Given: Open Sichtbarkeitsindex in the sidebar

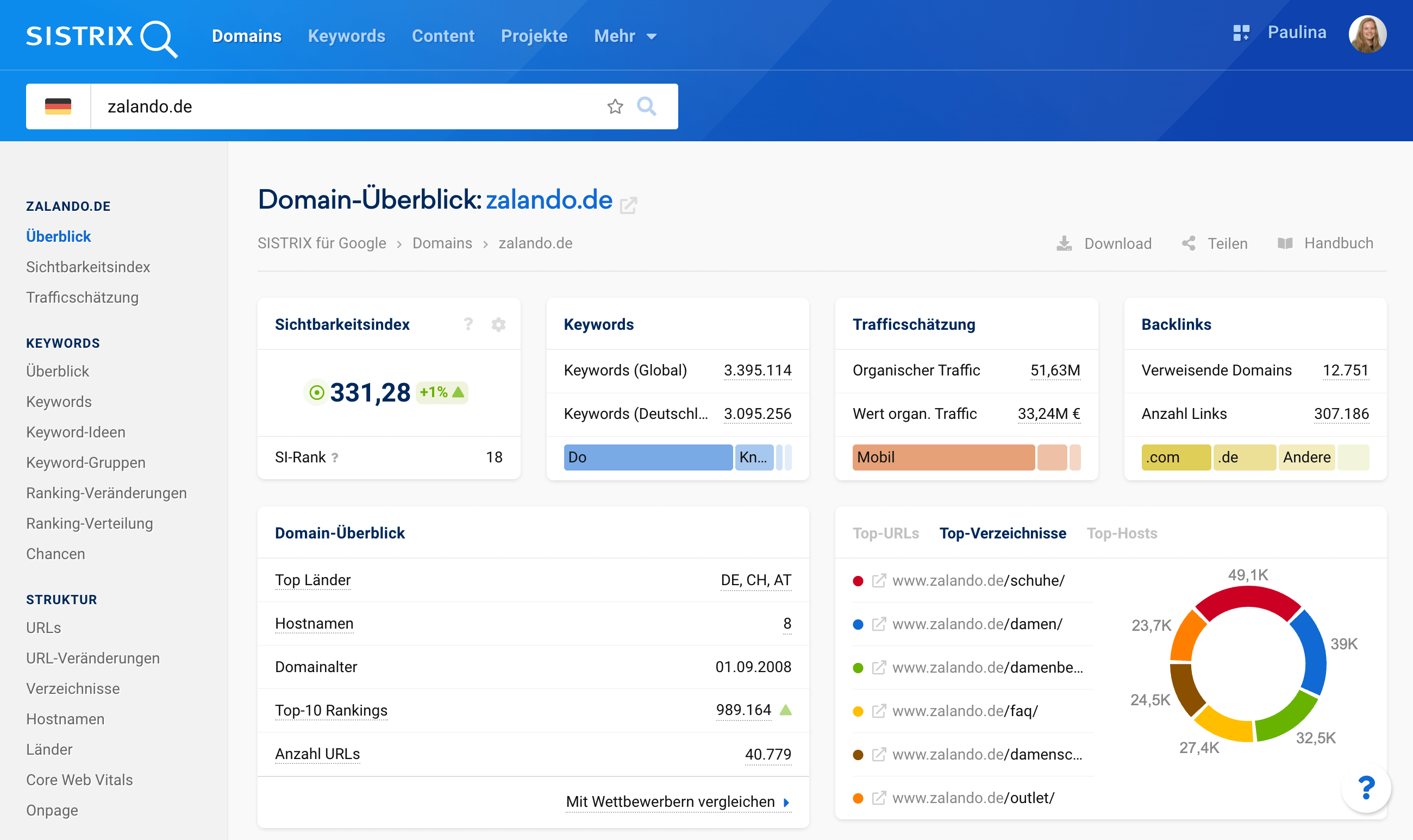Looking at the screenshot, I should (88, 267).
